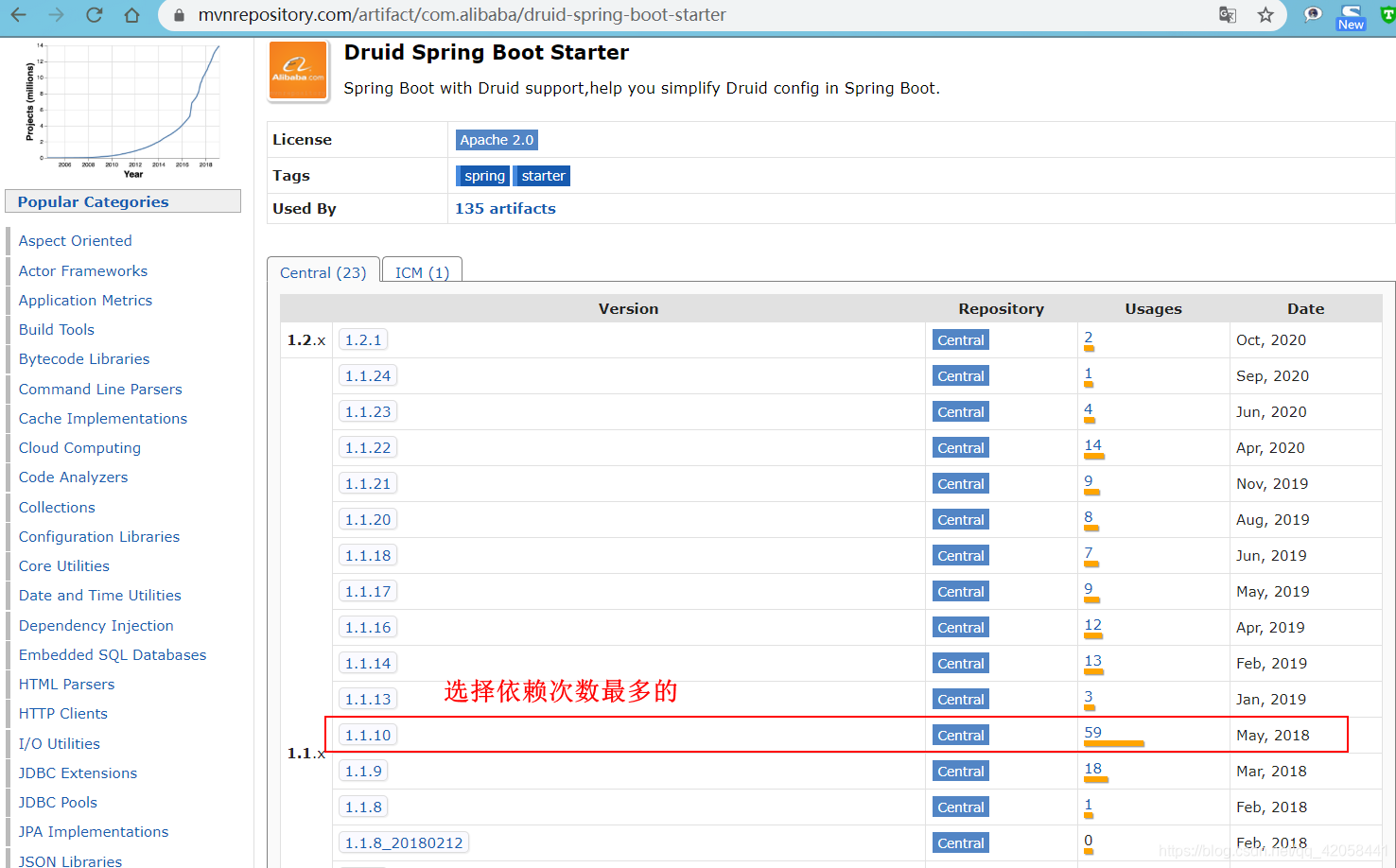Click the browser forward arrow
The image size is (1396, 868).
click(x=56, y=15)
